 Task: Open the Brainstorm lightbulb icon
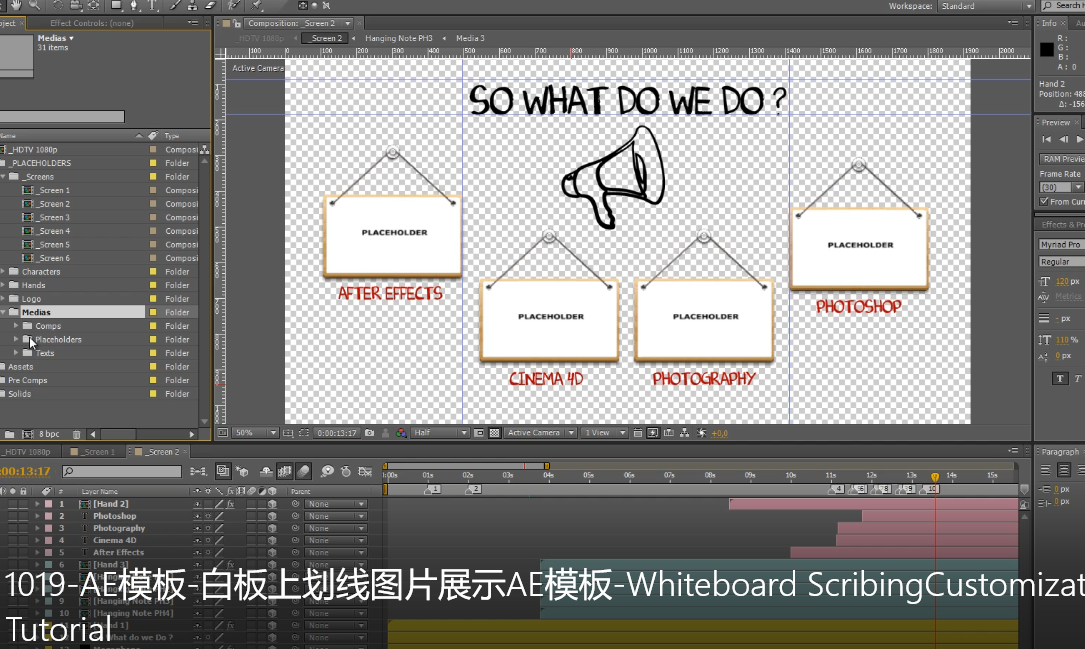tap(327, 471)
